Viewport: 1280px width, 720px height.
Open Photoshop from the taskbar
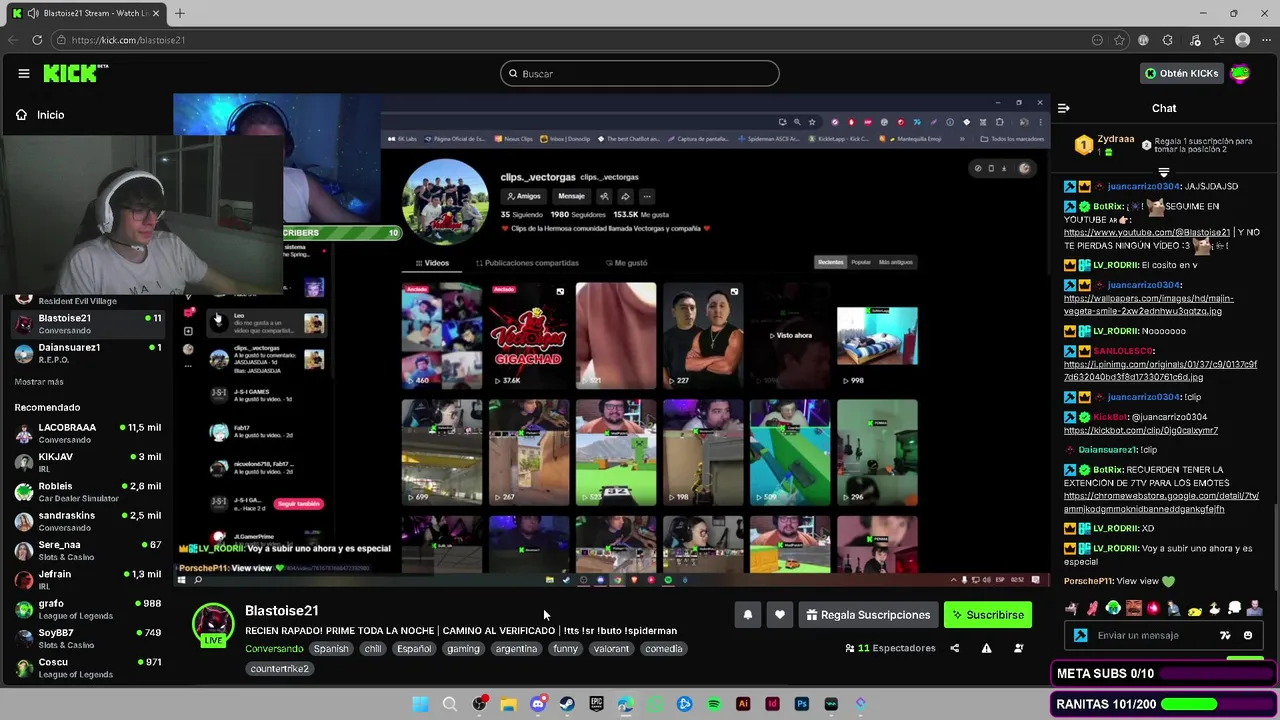801,704
